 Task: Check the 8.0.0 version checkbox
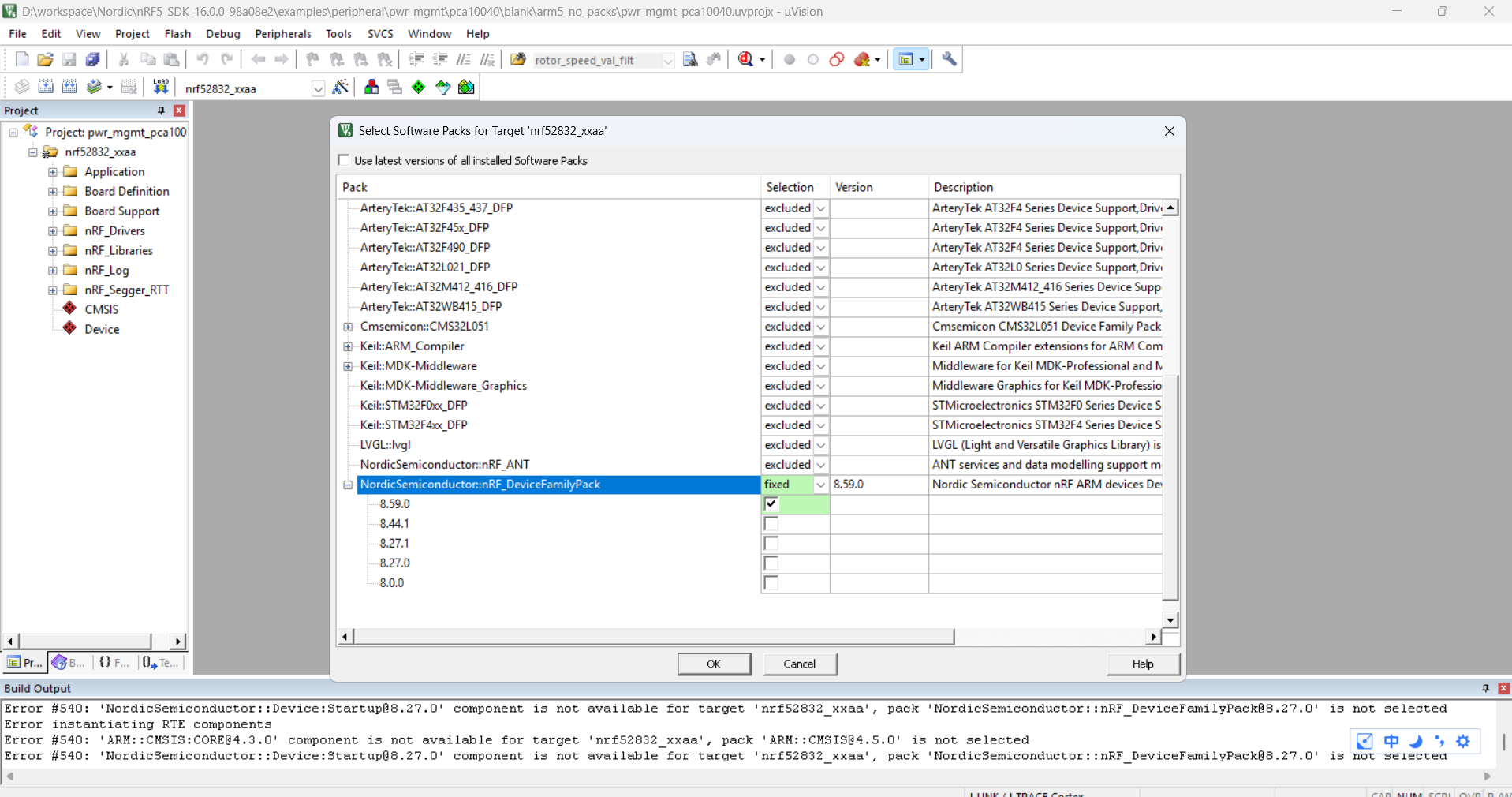[x=771, y=583]
